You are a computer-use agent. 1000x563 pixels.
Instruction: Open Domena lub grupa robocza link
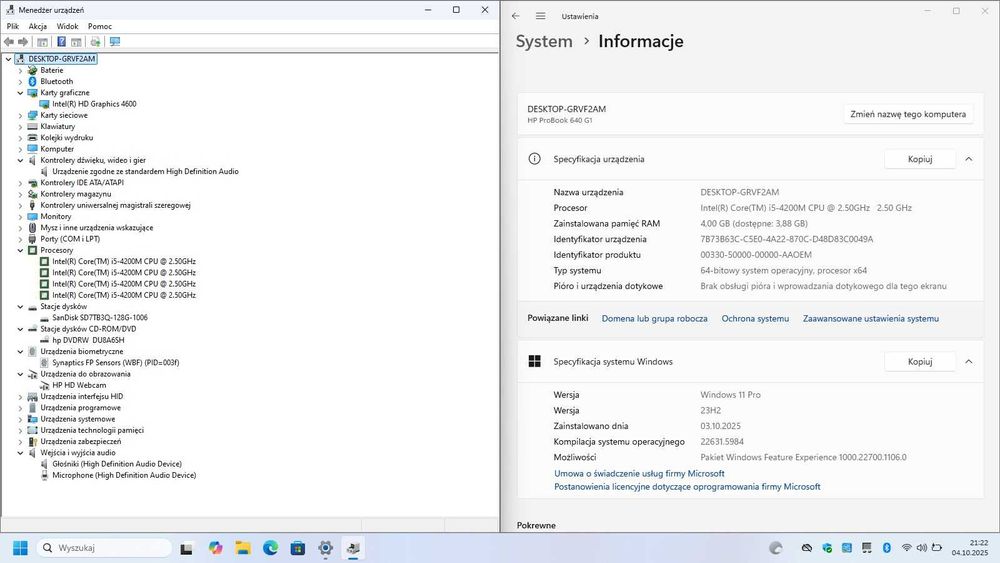(x=654, y=318)
